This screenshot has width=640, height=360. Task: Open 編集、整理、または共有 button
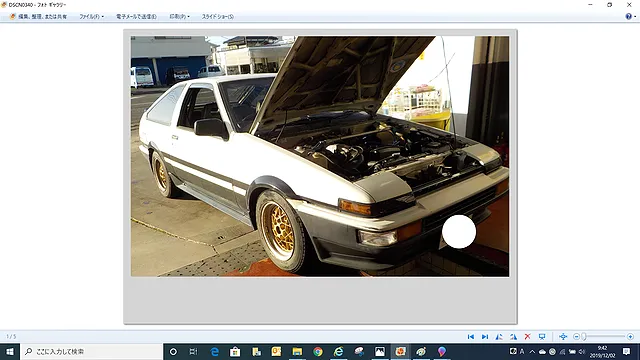(38, 17)
